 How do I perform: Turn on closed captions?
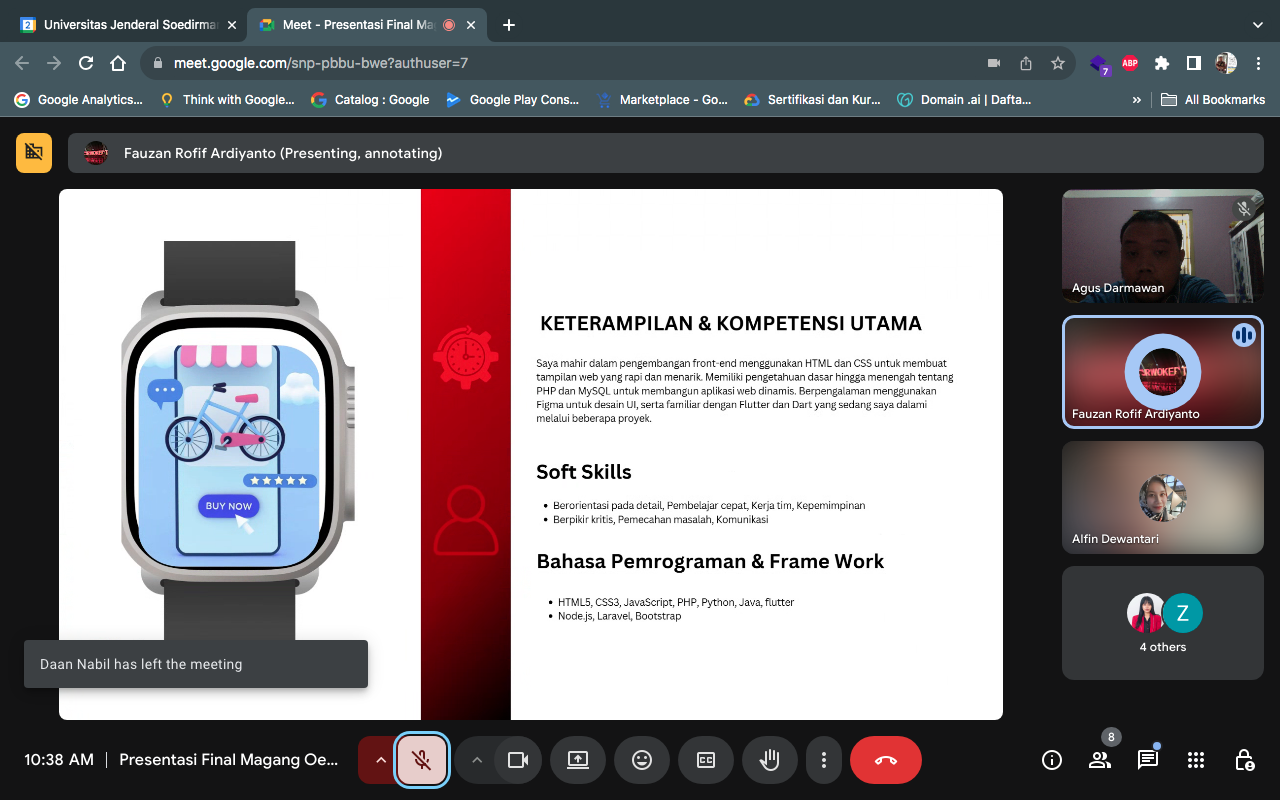706,760
